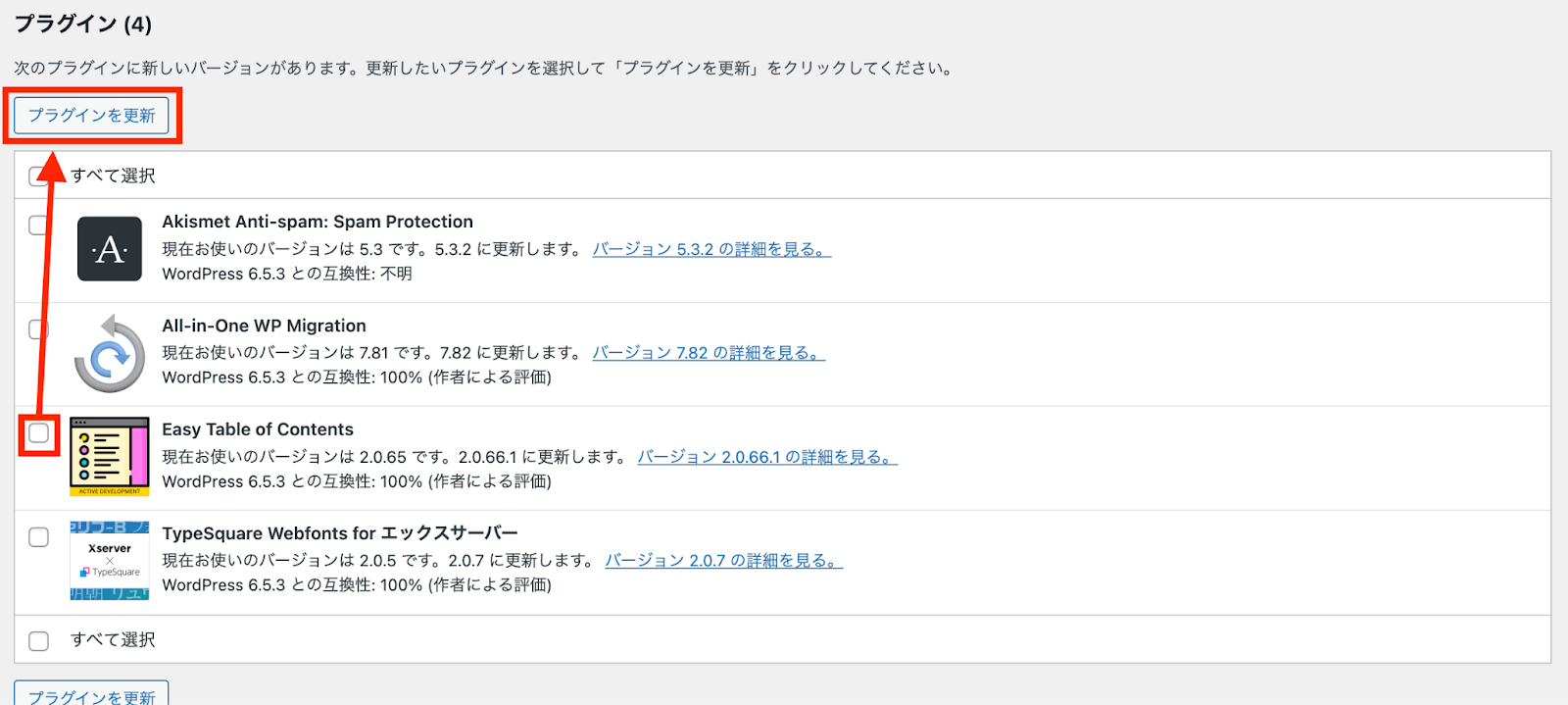This screenshot has height=705, width=1568.
Task: Click the TypeSquare Webfonts plugin icon
Action: pyautogui.click(x=110, y=561)
